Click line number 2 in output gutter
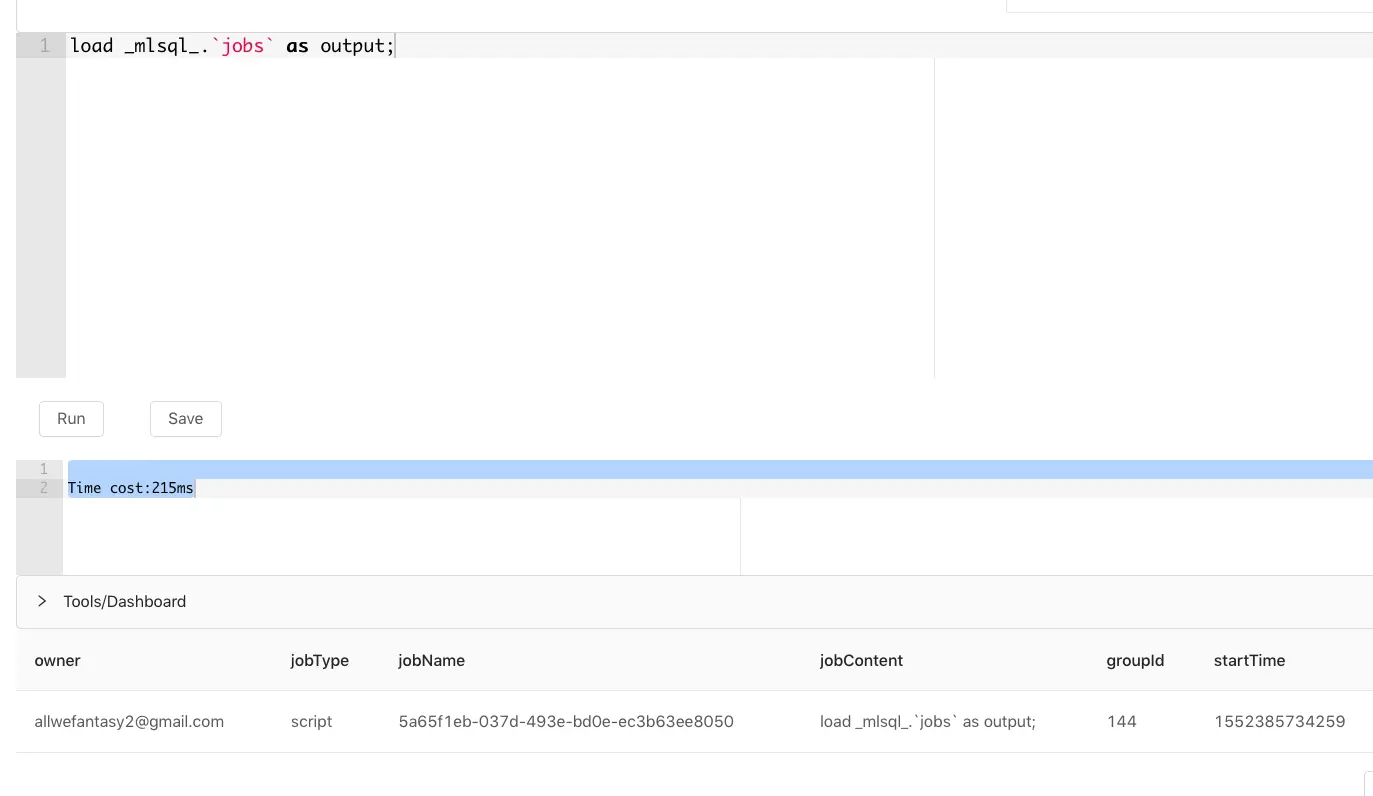The height and width of the screenshot is (796, 1373). (44, 488)
